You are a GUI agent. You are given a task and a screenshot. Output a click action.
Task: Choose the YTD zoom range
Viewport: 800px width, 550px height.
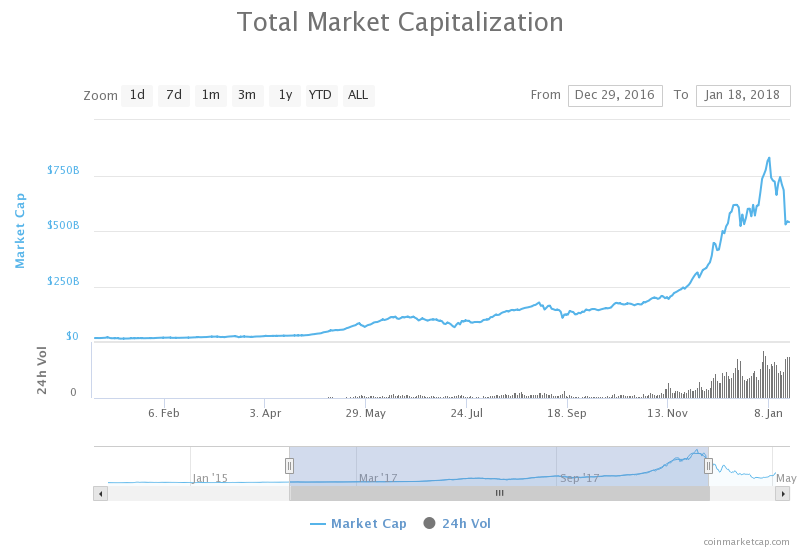point(320,95)
